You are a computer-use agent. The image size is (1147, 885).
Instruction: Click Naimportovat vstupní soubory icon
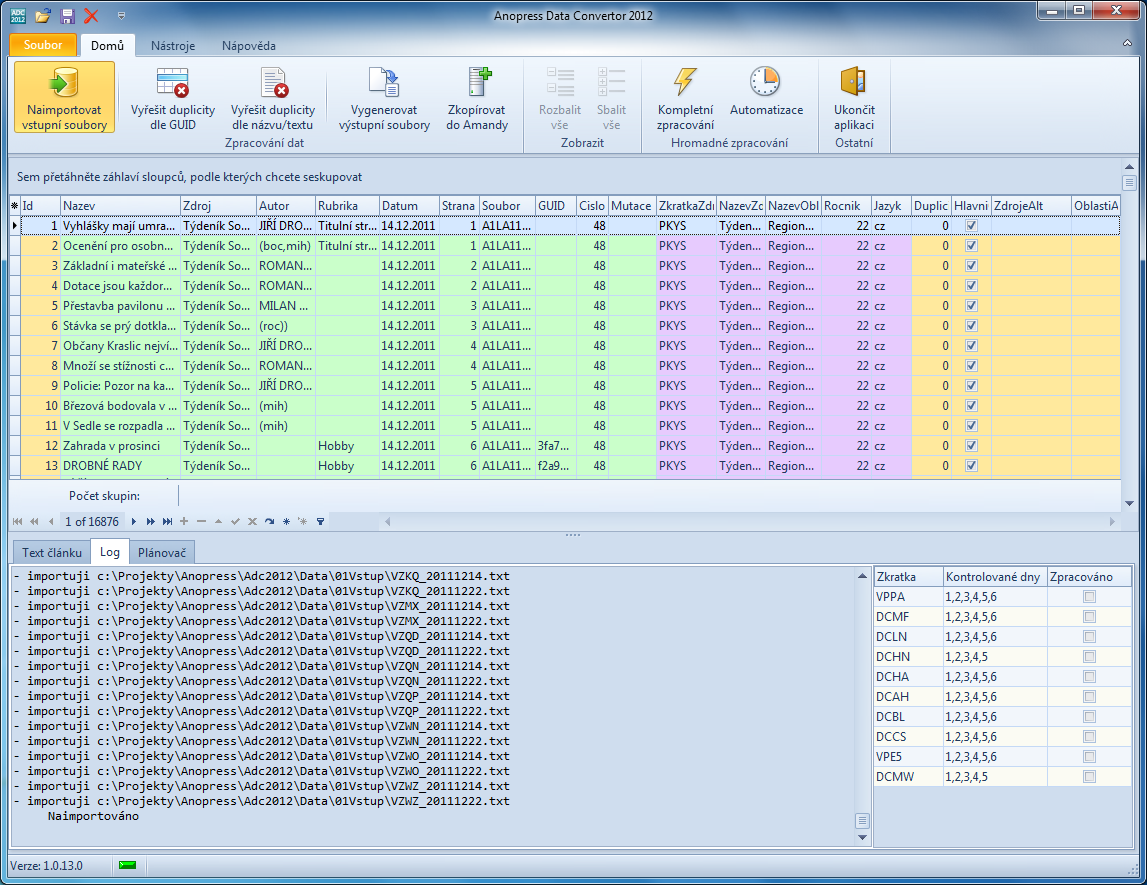(64, 84)
